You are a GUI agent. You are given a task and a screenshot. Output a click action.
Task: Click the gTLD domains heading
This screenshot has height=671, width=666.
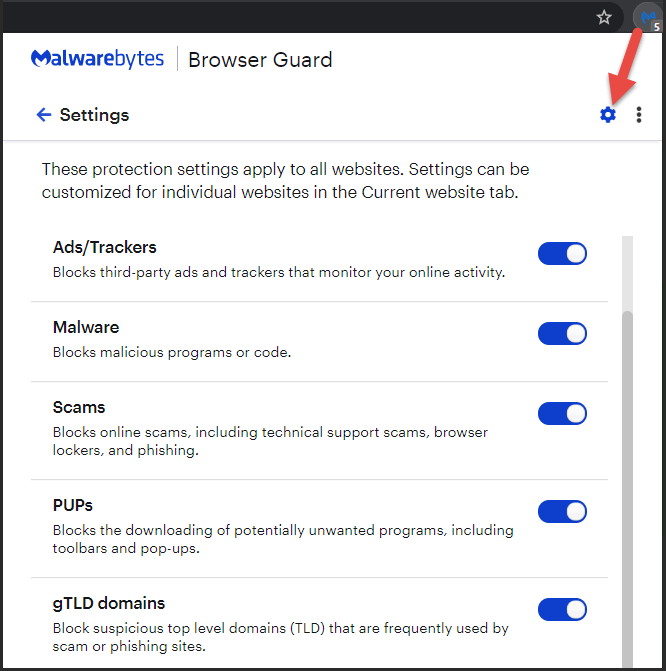109,603
